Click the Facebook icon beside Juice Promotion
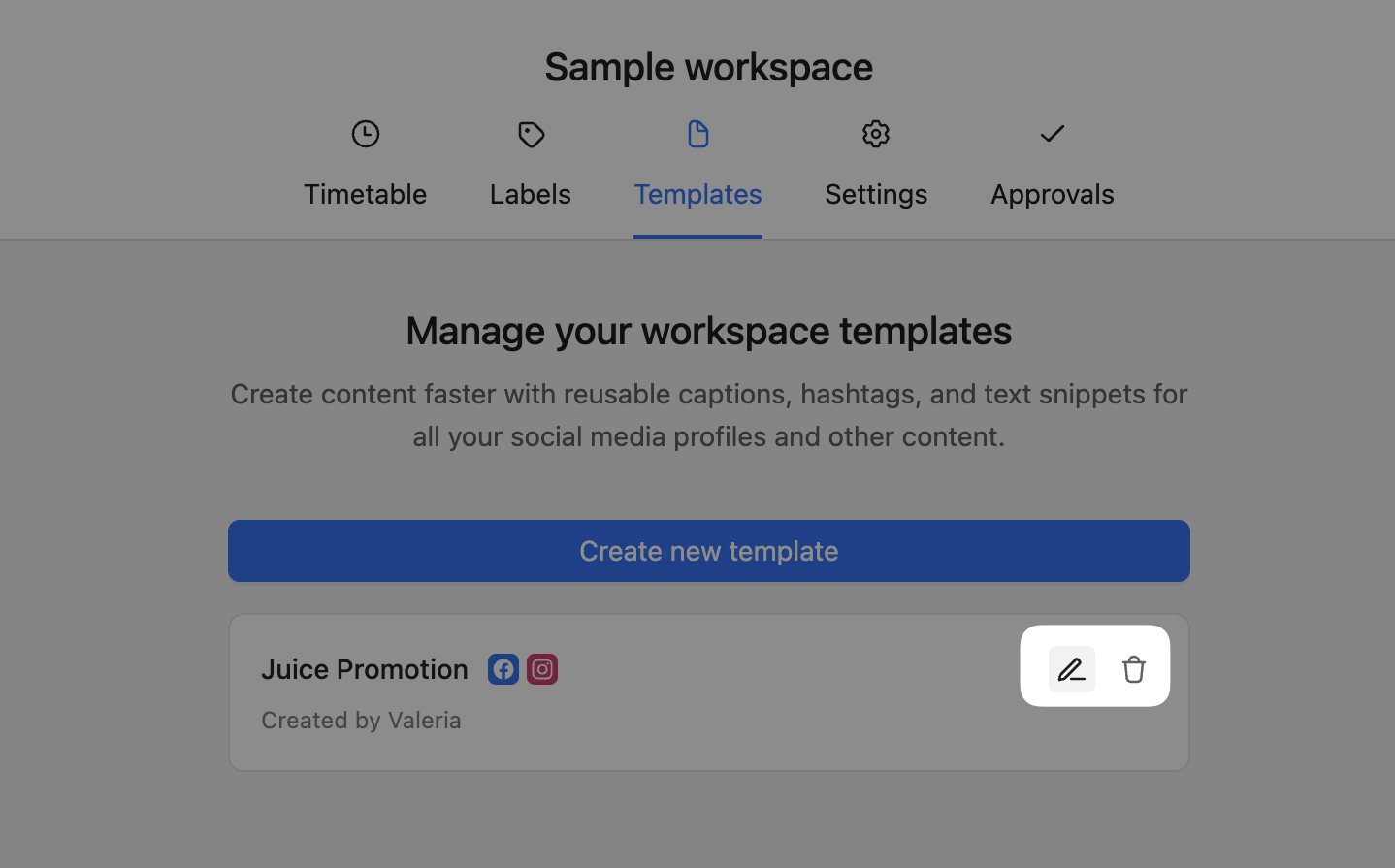Screen dimensions: 1395x868 [x=503, y=669]
